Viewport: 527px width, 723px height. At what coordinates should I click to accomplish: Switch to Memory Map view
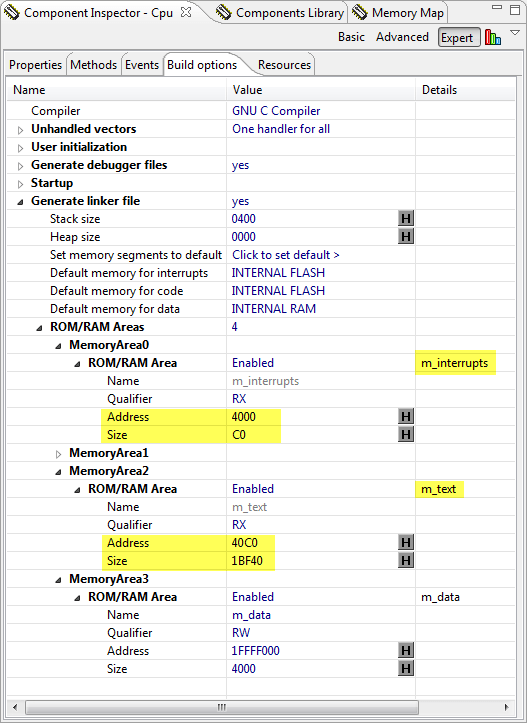(398, 13)
